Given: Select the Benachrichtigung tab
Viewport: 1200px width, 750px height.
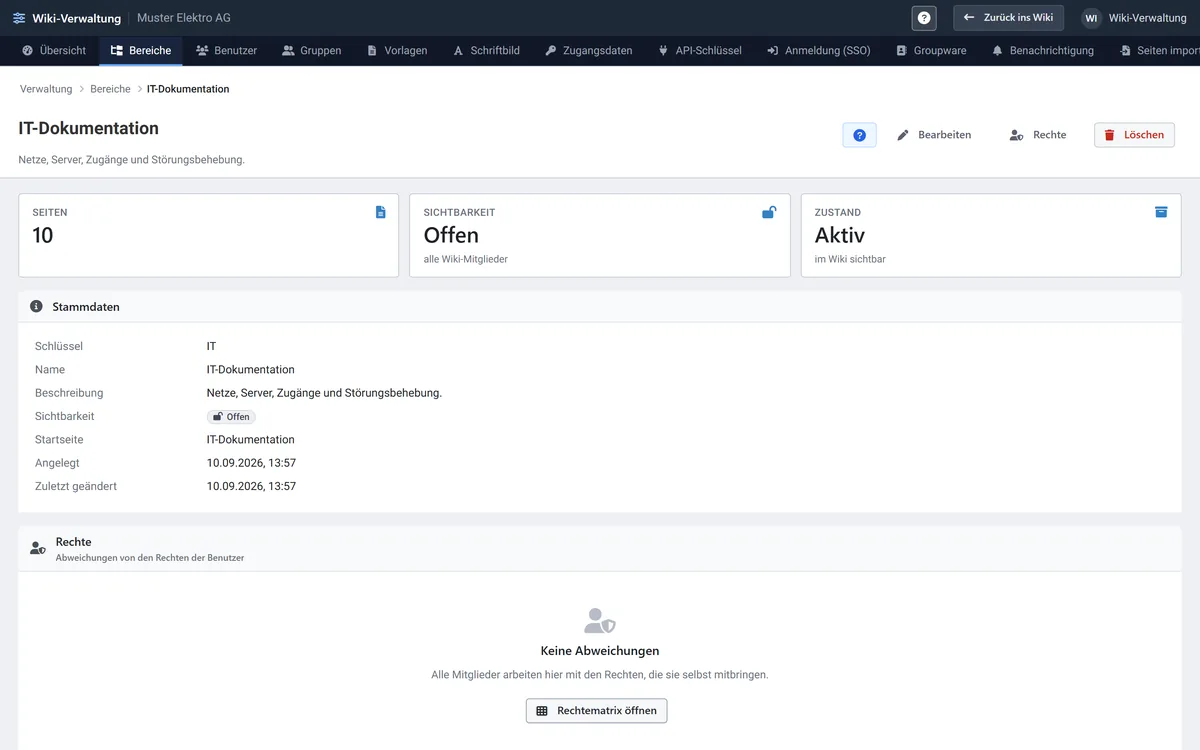Looking at the screenshot, I should [x=1043, y=50].
